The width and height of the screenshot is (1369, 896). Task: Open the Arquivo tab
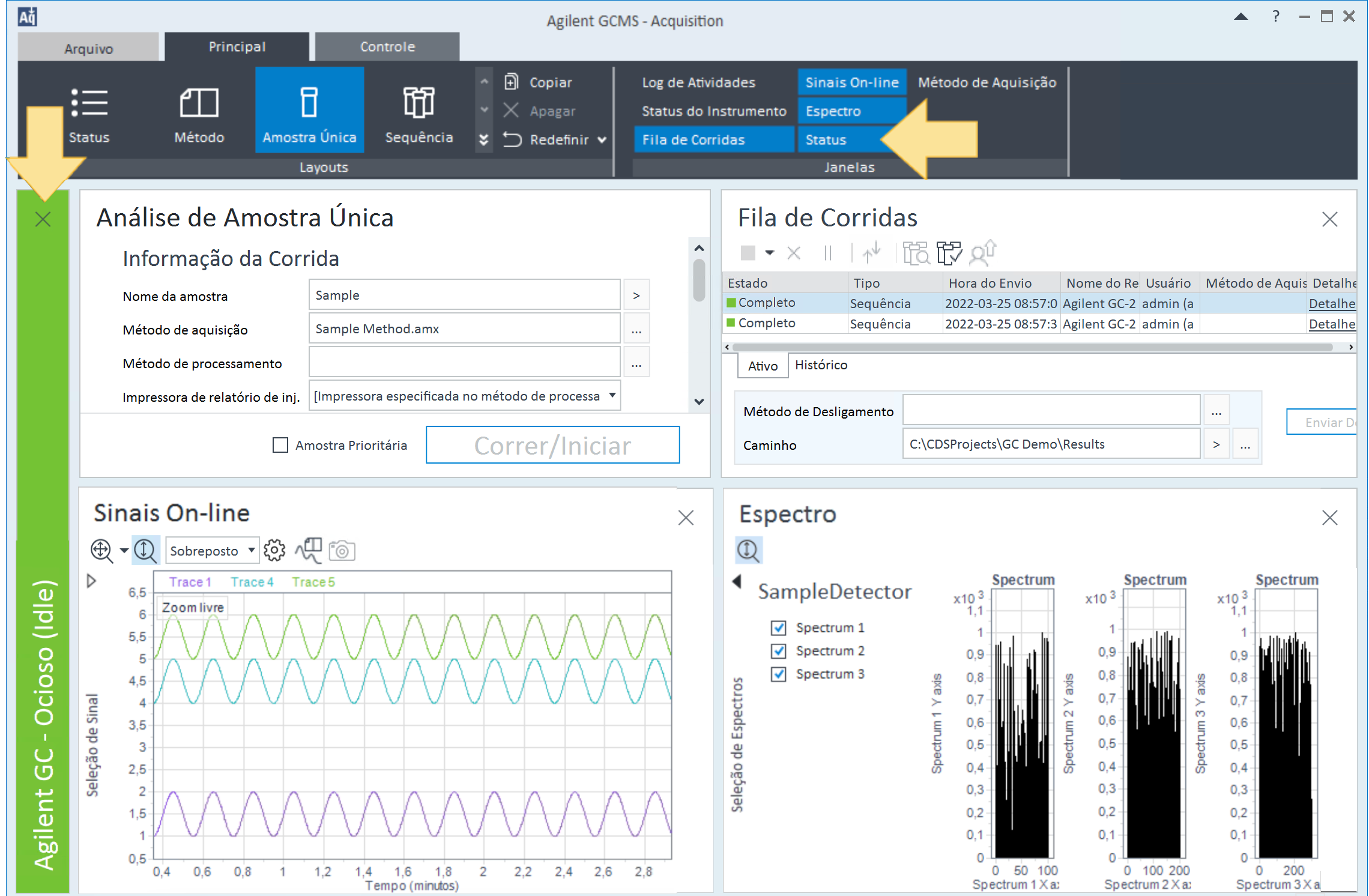coord(88,47)
